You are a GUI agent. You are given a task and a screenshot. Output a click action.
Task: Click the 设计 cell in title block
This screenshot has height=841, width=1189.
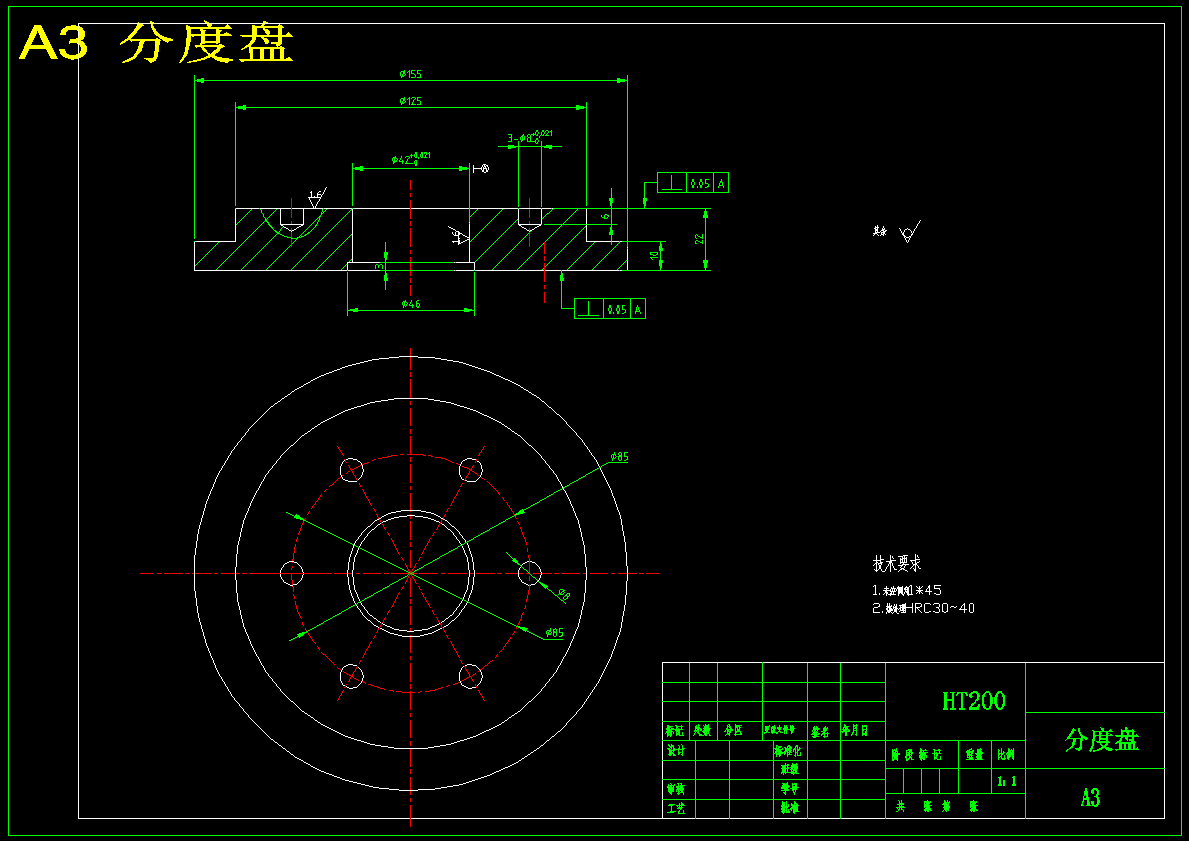pyautogui.click(x=676, y=751)
